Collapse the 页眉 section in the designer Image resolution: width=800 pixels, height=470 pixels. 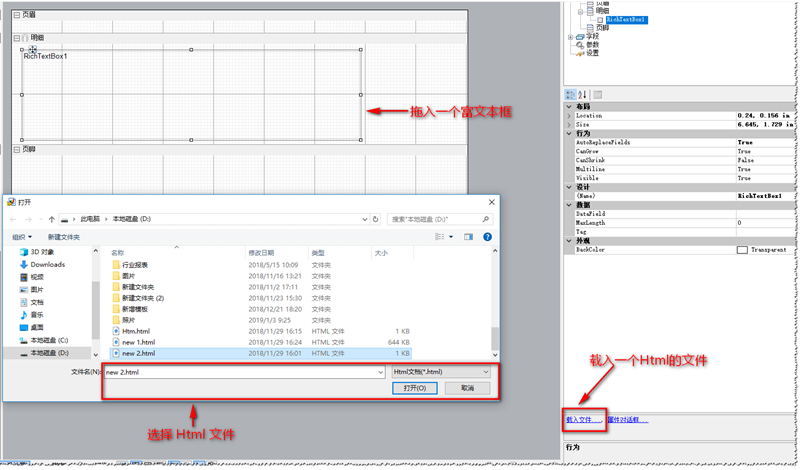(x=16, y=16)
